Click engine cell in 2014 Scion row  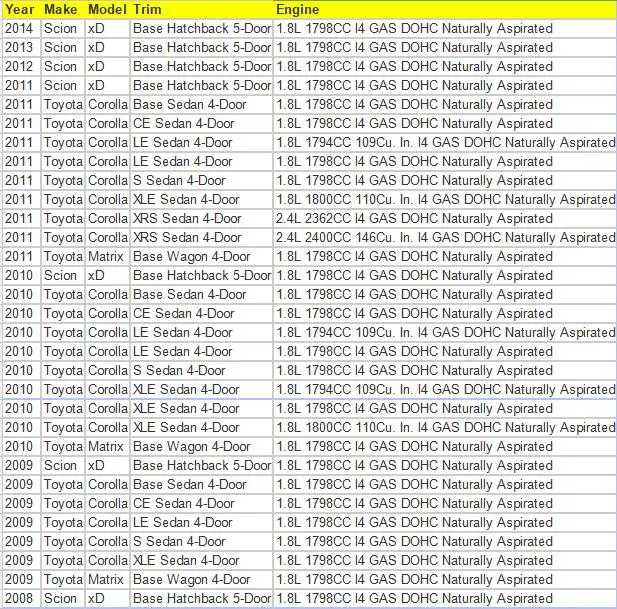pyautogui.click(x=445, y=29)
